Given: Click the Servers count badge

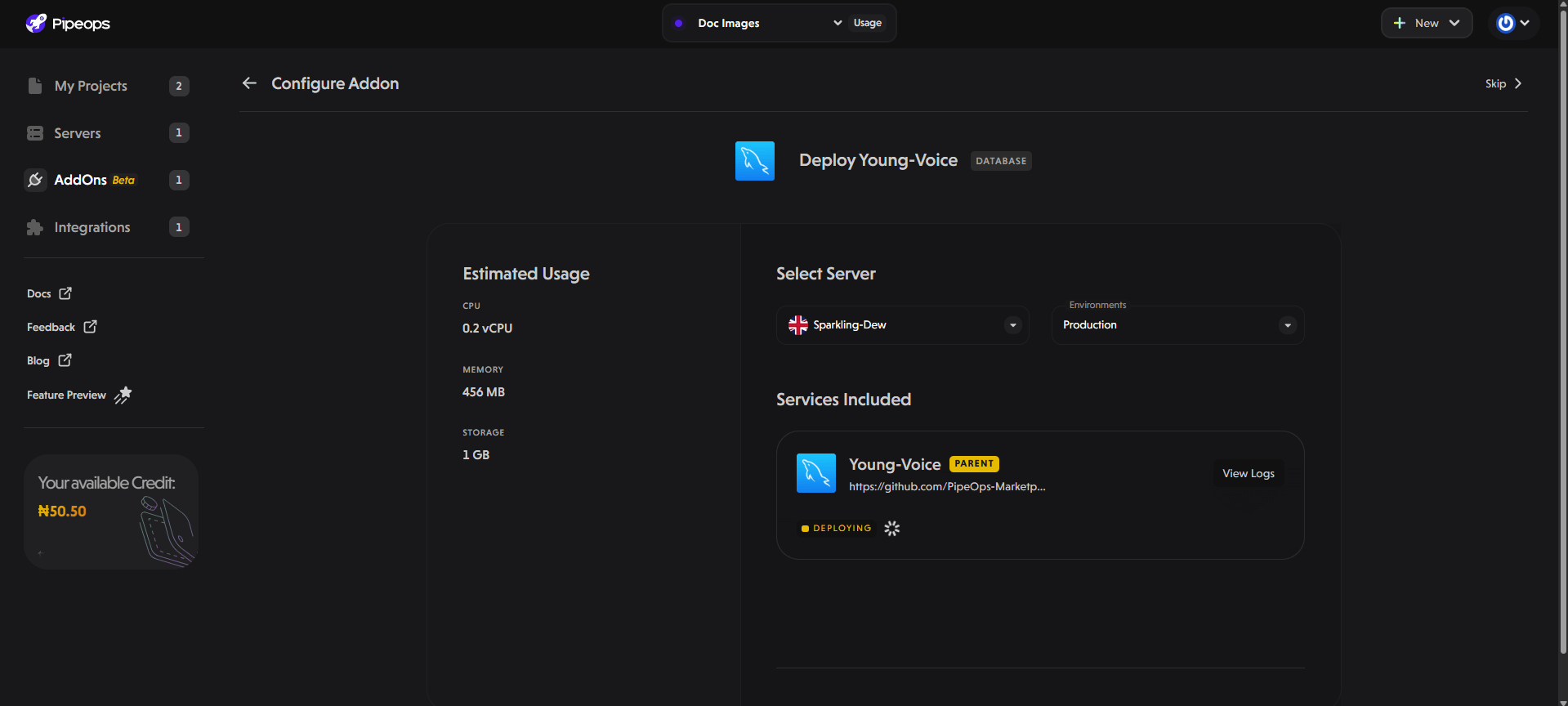Looking at the screenshot, I should point(179,133).
